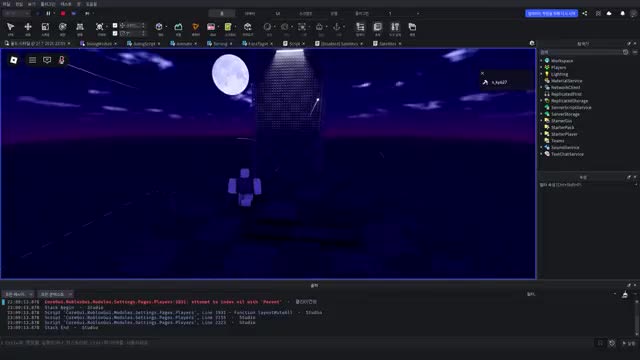This screenshot has height=360, width=640.
Task: Activate the Move tool
Action: tap(28, 27)
